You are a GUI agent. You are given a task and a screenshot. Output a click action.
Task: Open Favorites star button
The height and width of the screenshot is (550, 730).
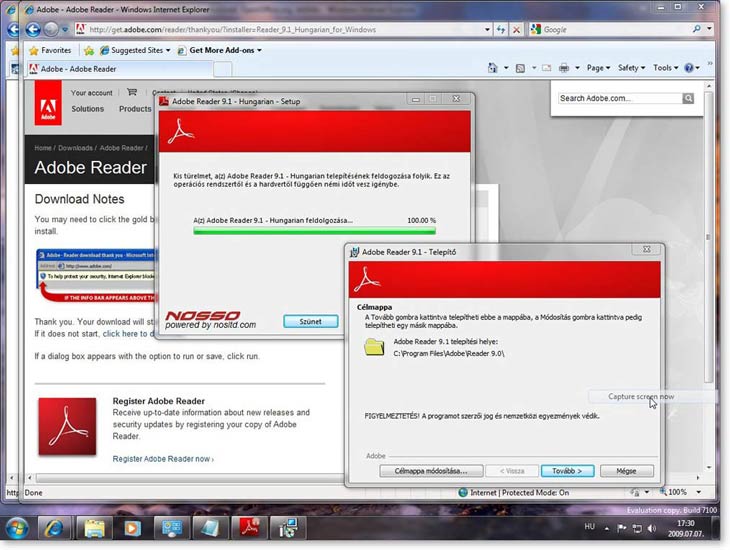tap(49, 50)
